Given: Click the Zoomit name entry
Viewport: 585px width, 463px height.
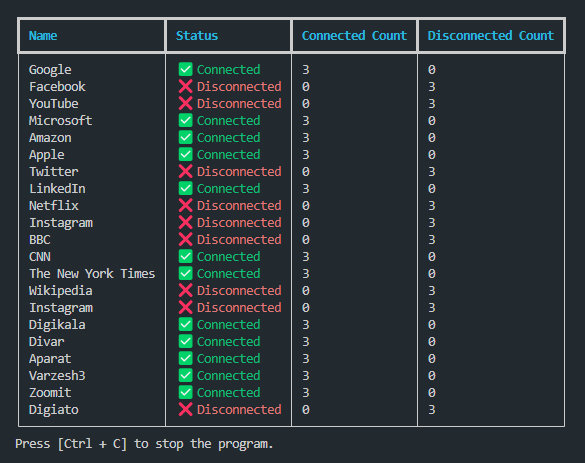Looking at the screenshot, I should coord(50,392).
